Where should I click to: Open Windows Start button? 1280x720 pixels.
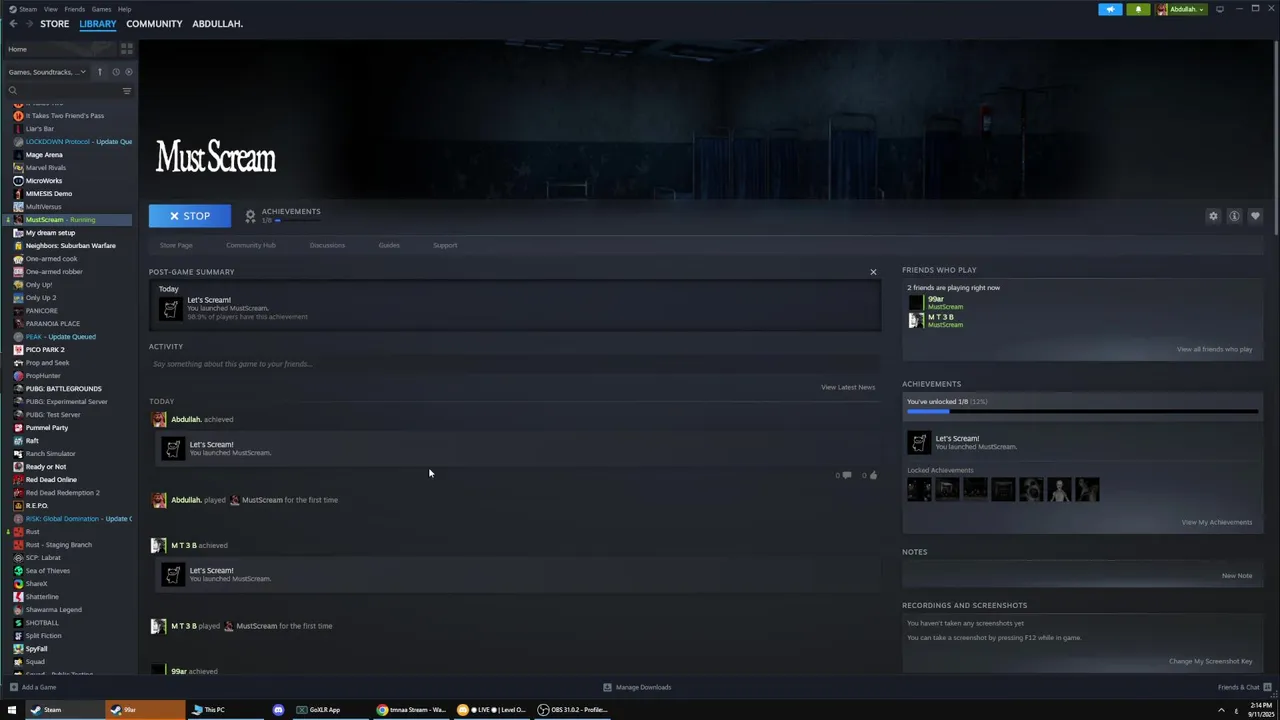pos(11,710)
